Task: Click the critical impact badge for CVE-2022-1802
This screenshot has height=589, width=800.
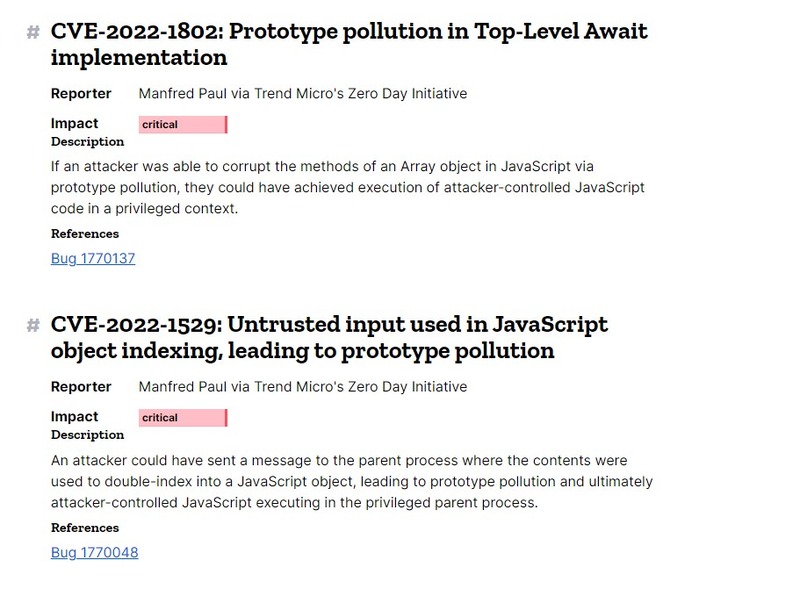Action: 183,125
